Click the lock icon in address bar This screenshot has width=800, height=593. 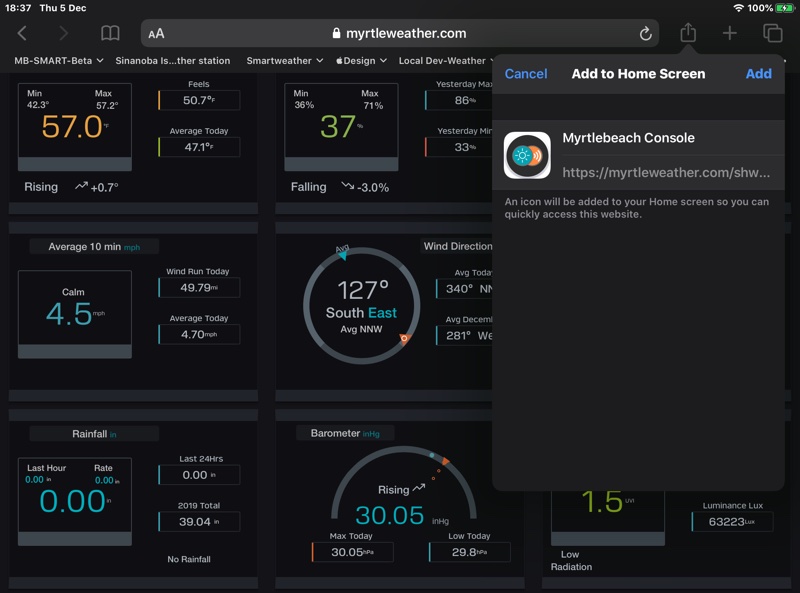[x=336, y=33]
